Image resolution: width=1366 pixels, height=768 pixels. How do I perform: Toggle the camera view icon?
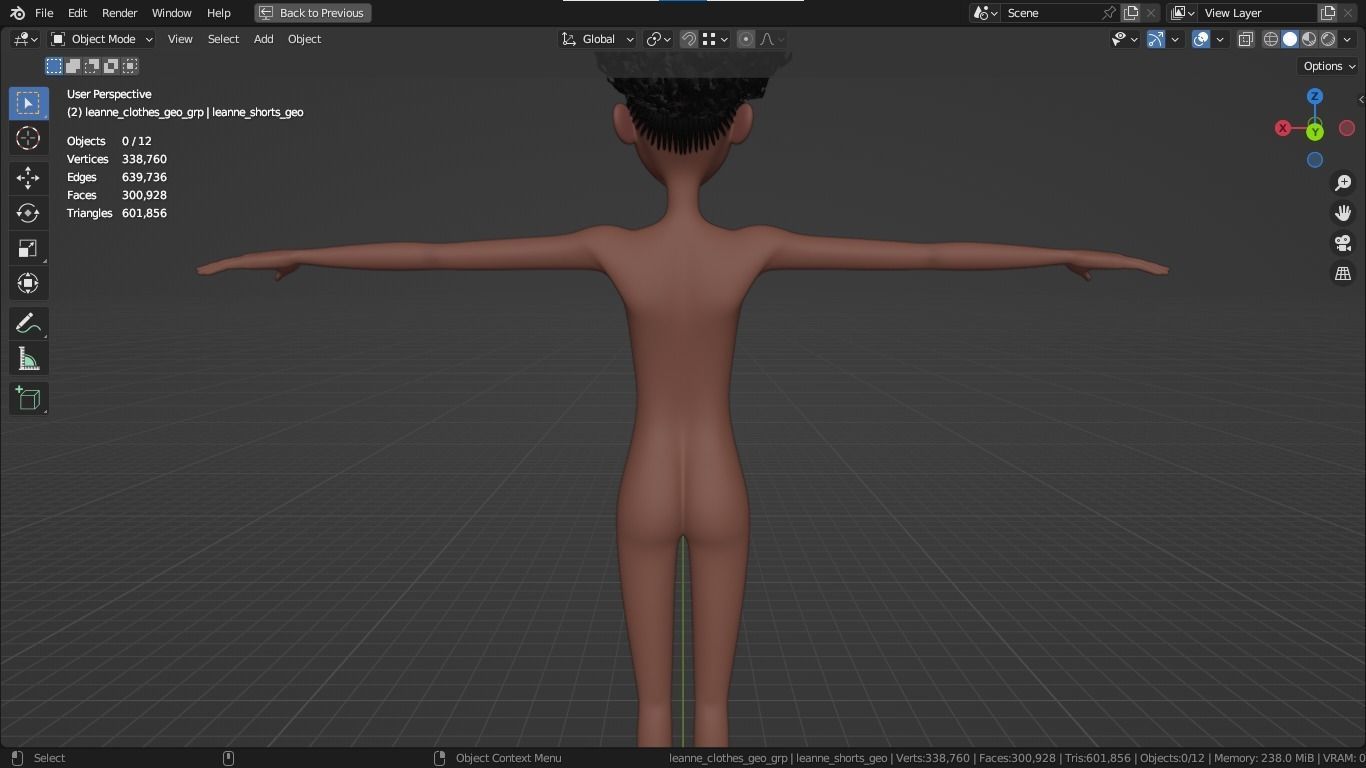click(x=1343, y=243)
